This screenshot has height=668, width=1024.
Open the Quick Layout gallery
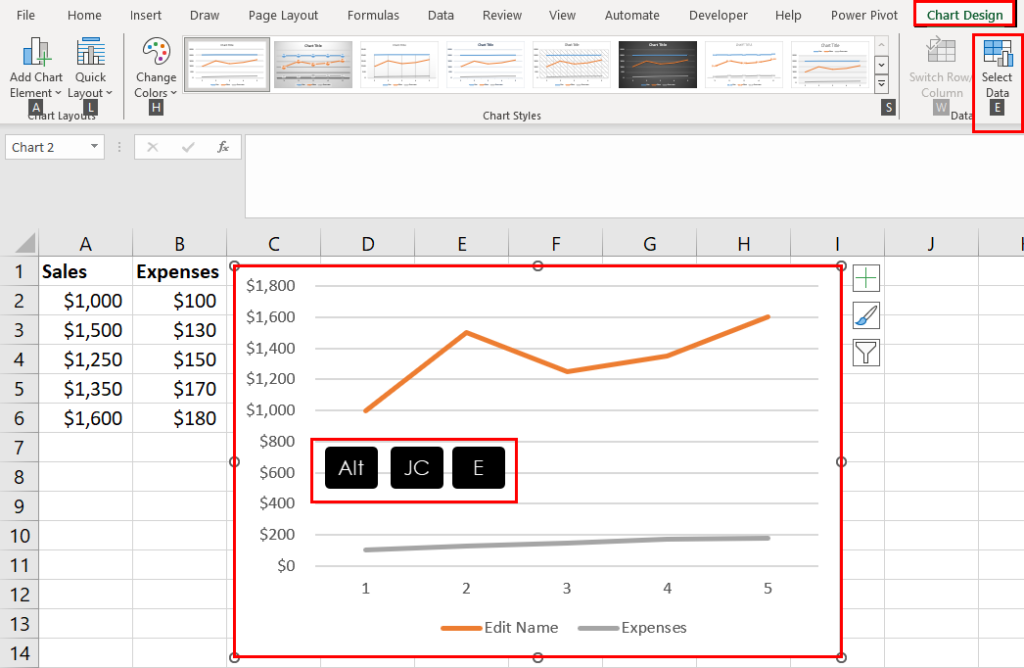point(90,68)
